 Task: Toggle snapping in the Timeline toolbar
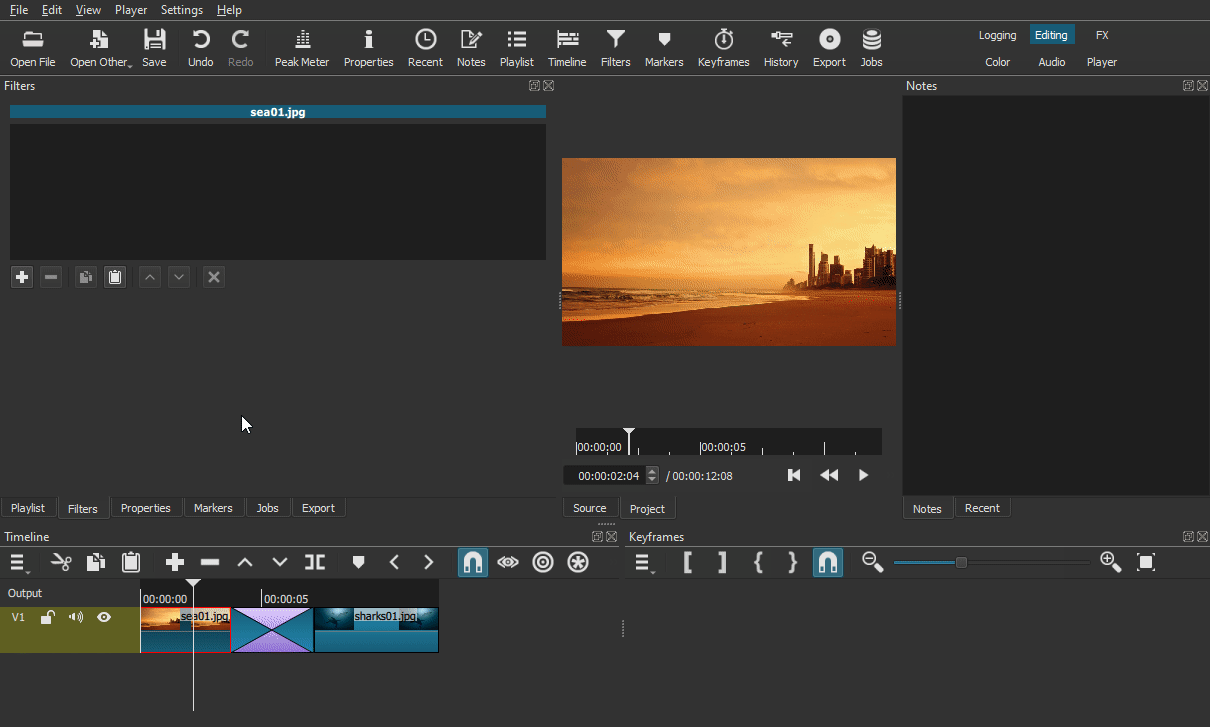pos(472,562)
